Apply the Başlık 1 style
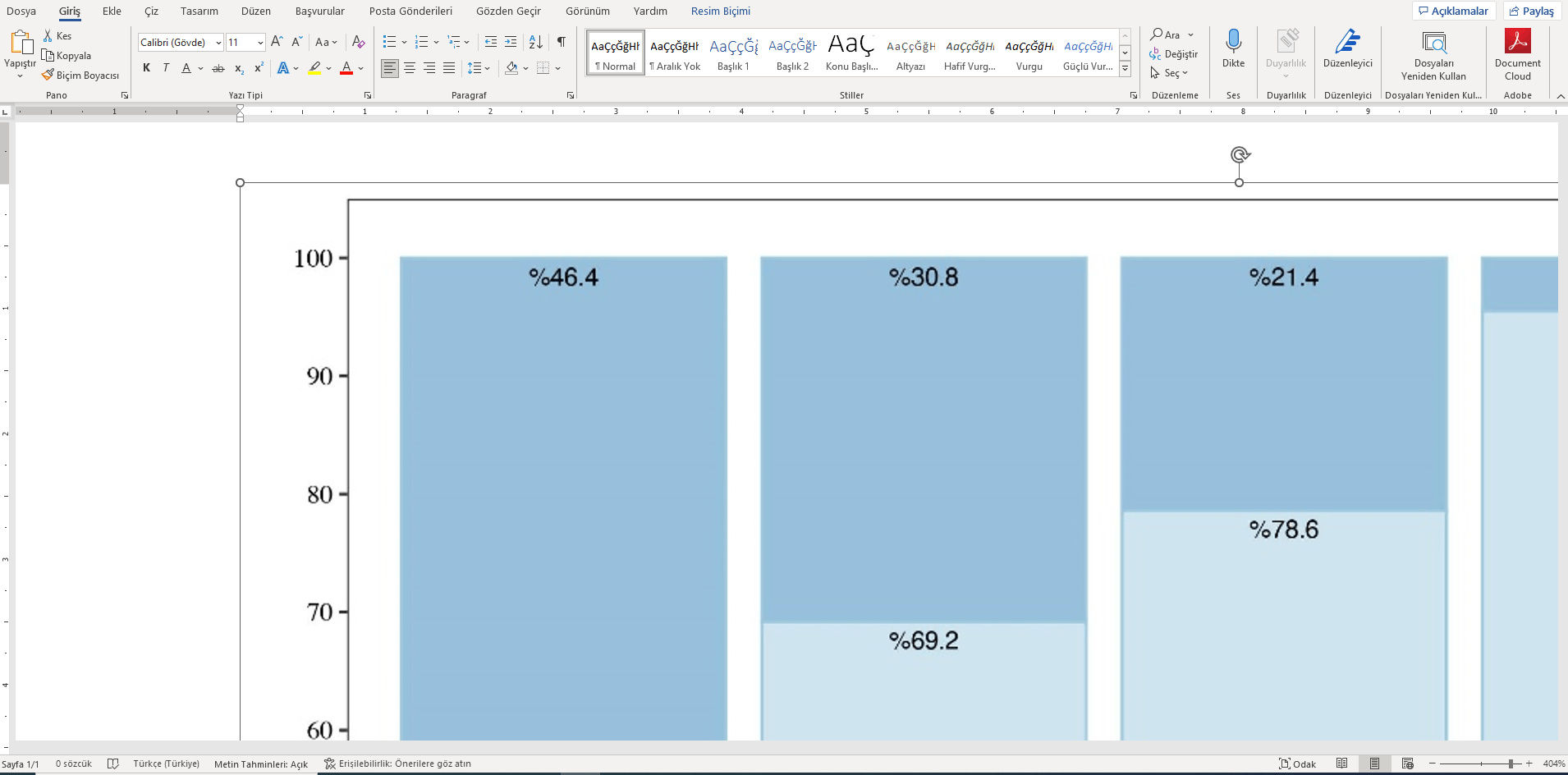This screenshot has width=1568, height=775. click(x=733, y=53)
